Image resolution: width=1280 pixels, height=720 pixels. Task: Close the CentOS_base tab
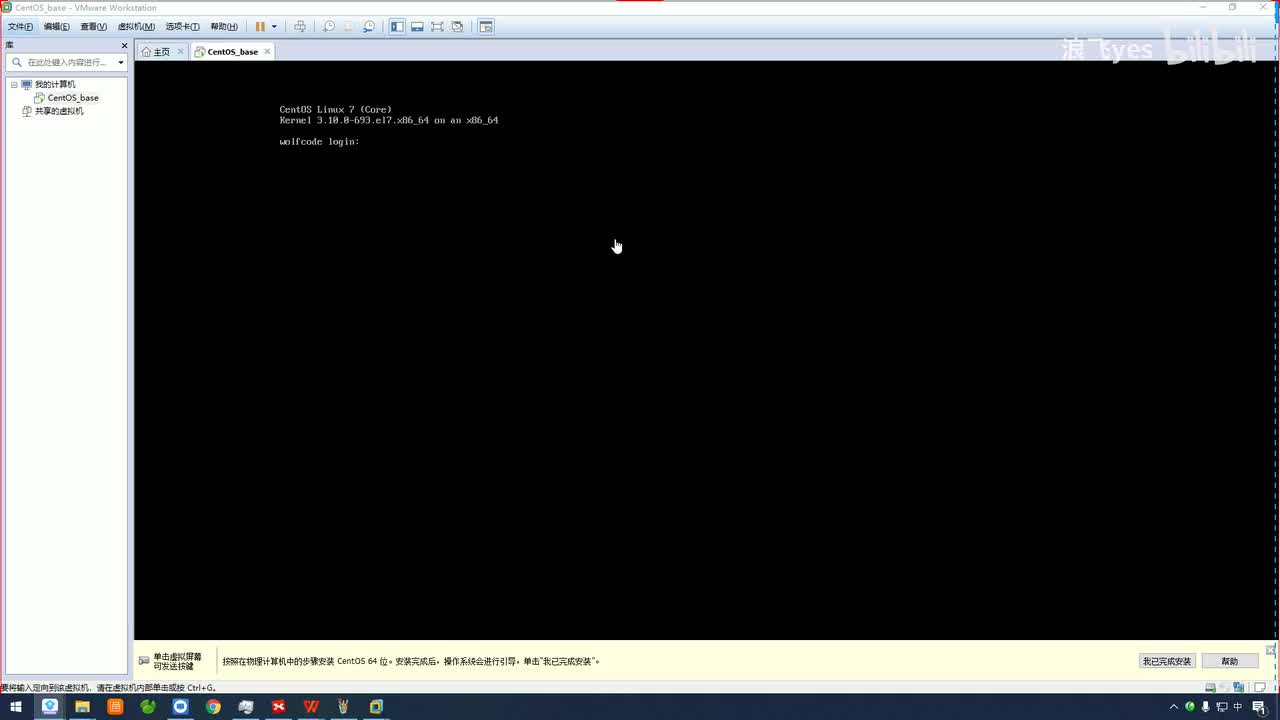point(266,51)
